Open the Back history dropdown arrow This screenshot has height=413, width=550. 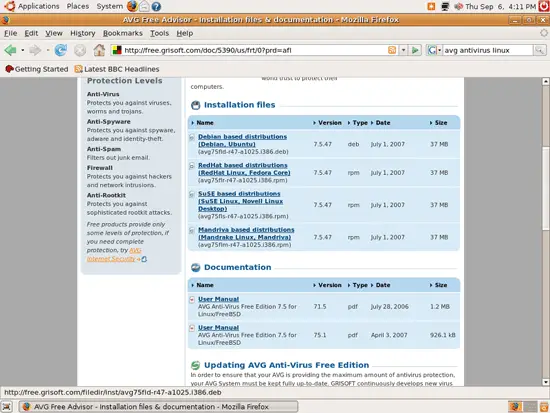[23, 50]
